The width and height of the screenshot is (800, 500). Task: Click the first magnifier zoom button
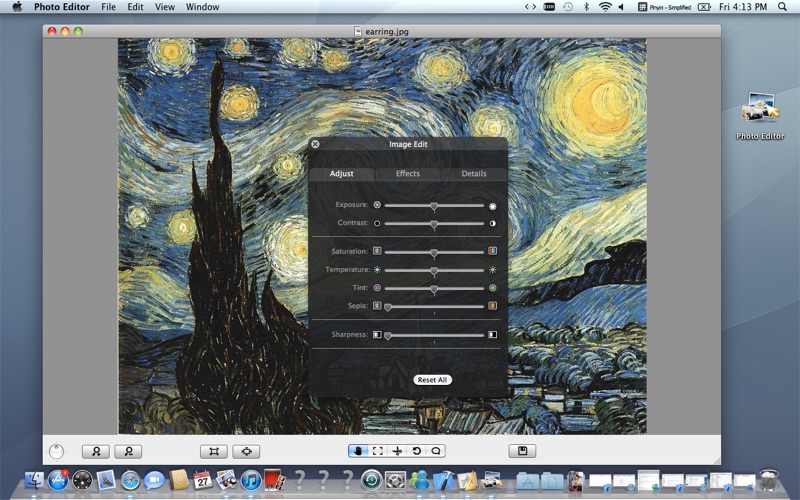click(95, 452)
